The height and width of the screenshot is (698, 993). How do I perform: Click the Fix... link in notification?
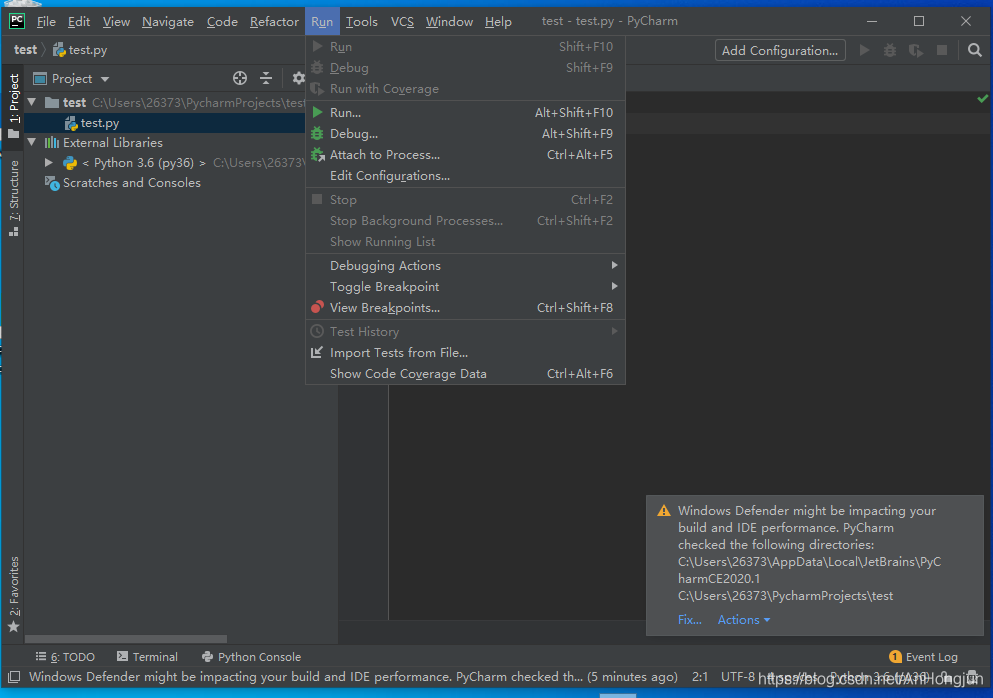[690, 620]
